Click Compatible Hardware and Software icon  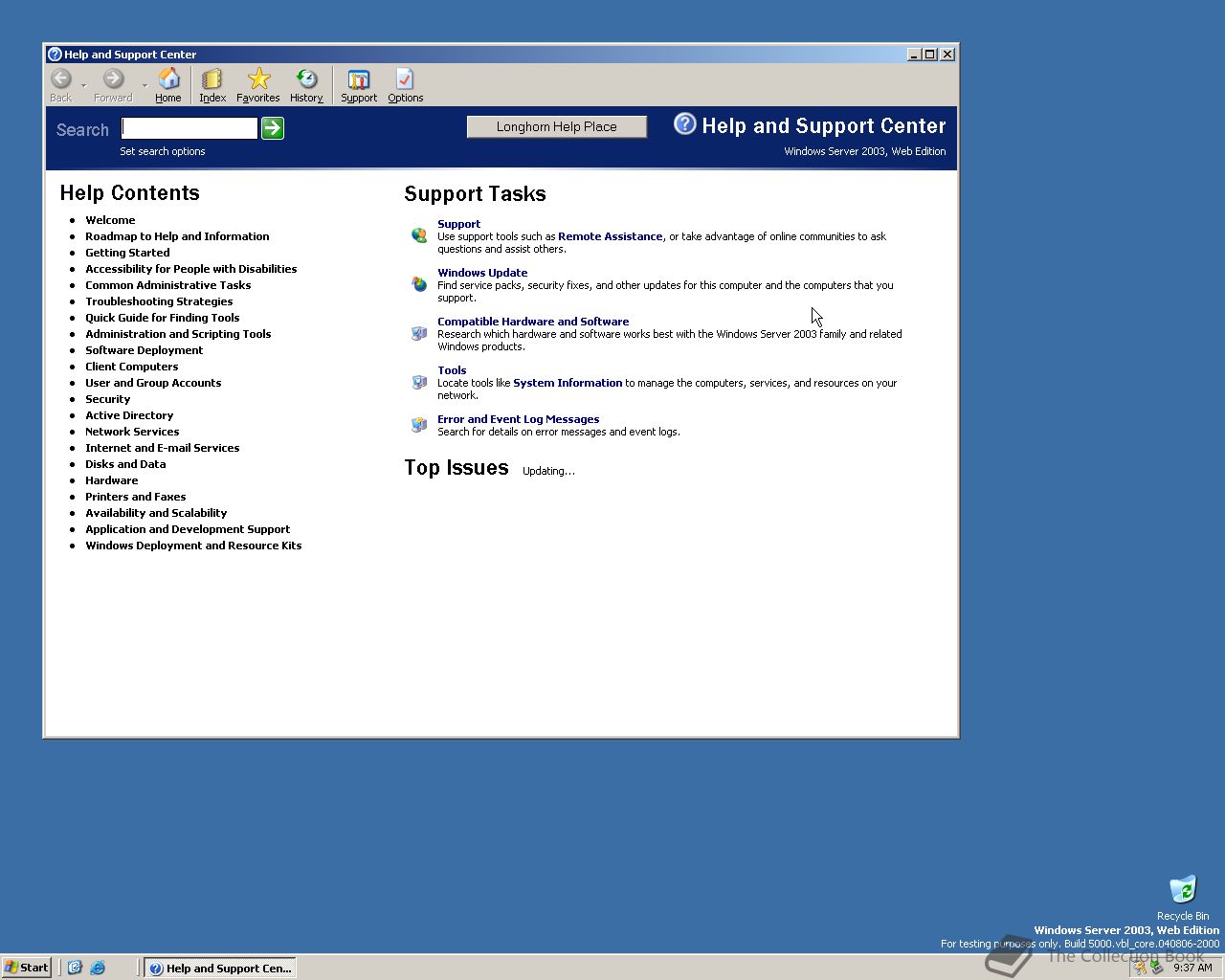pos(419,333)
